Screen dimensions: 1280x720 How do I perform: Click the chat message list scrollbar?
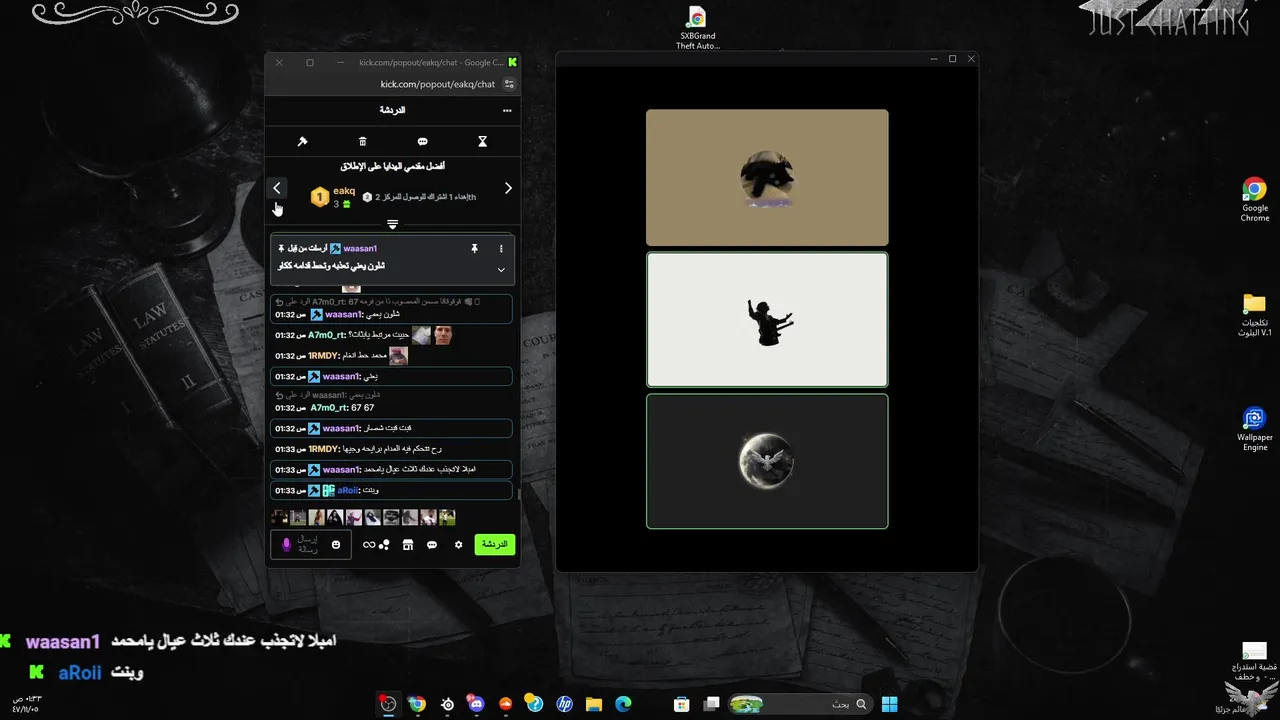[x=518, y=494]
